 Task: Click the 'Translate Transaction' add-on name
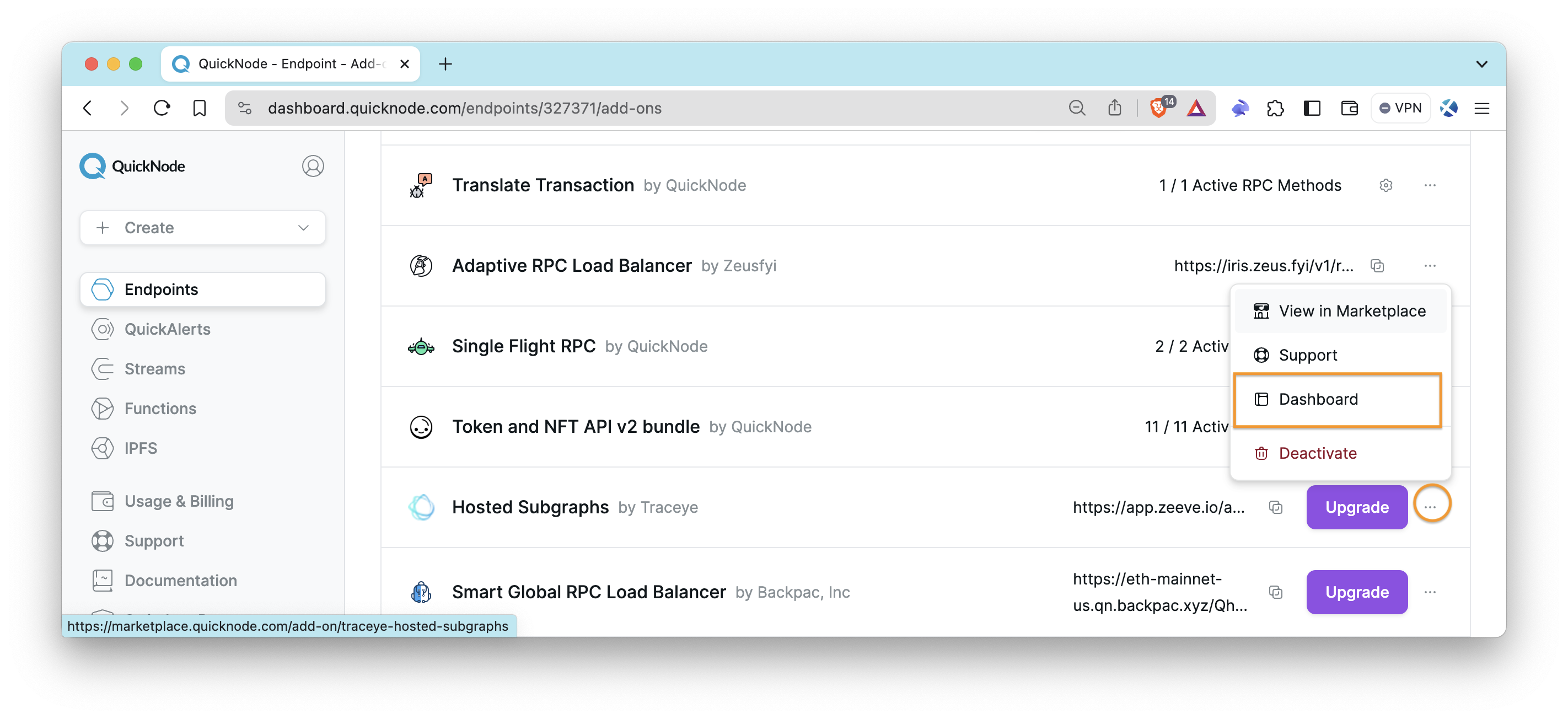click(x=543, y=185)
